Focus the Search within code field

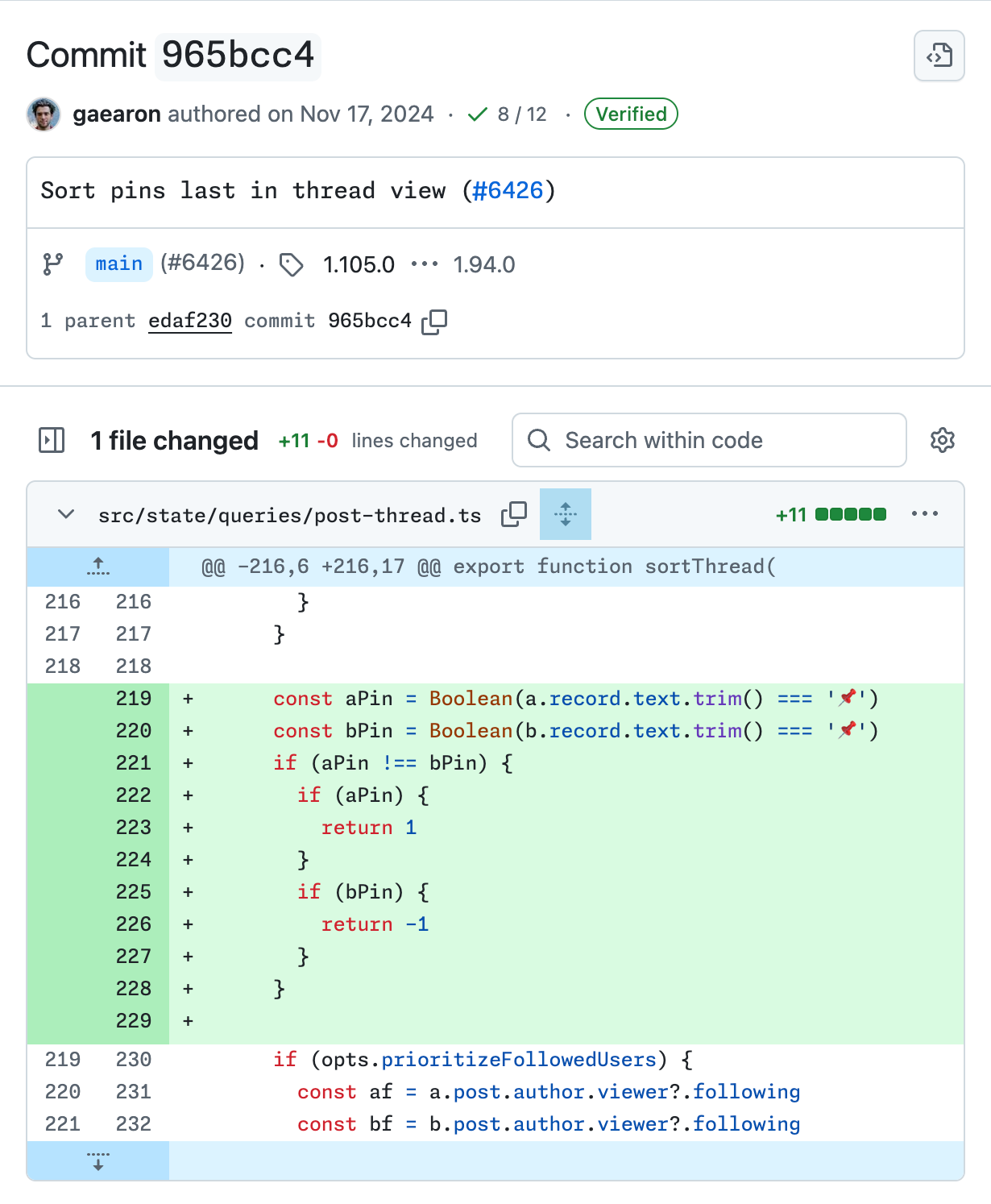click(709, 440)
